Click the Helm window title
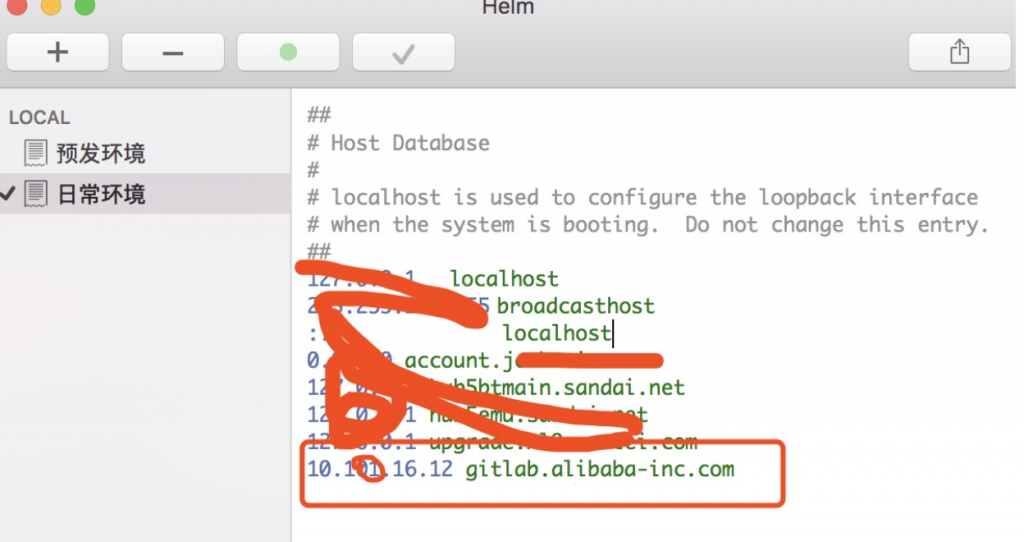 [x=508, y=7]
